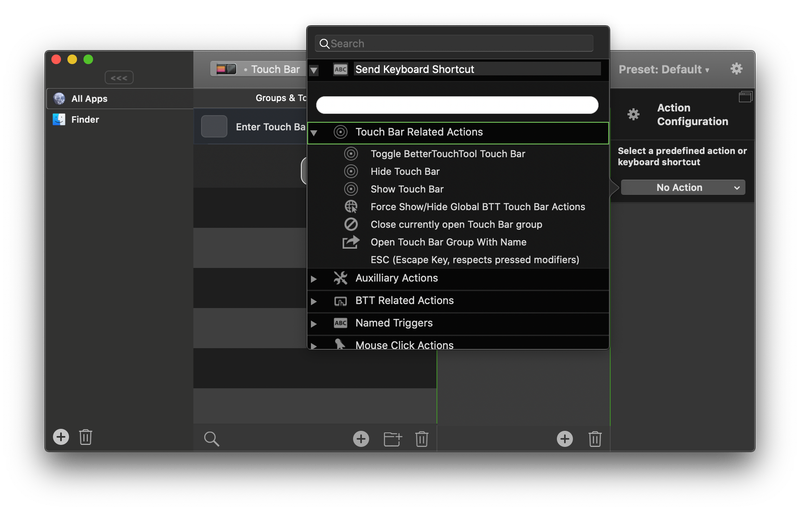Click the Named Triggers ABC icon
800x511 pixels.
tap(340, 323)
